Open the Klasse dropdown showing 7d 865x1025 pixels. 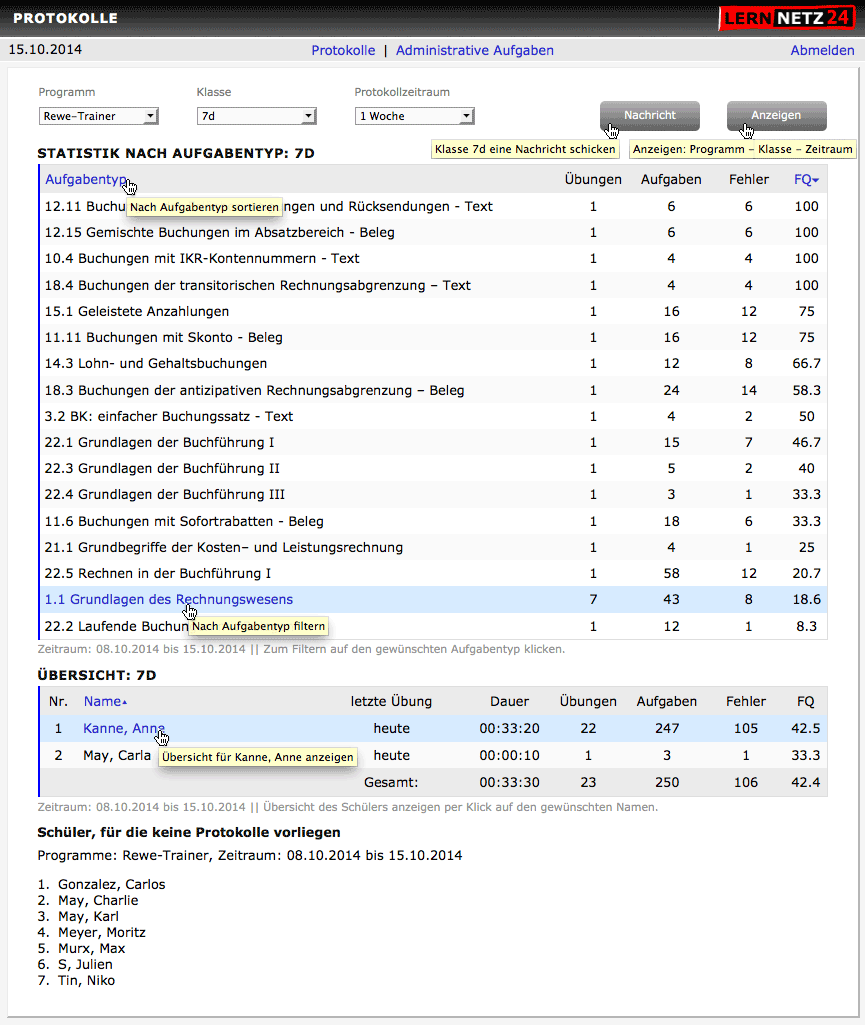click(256, 116)
